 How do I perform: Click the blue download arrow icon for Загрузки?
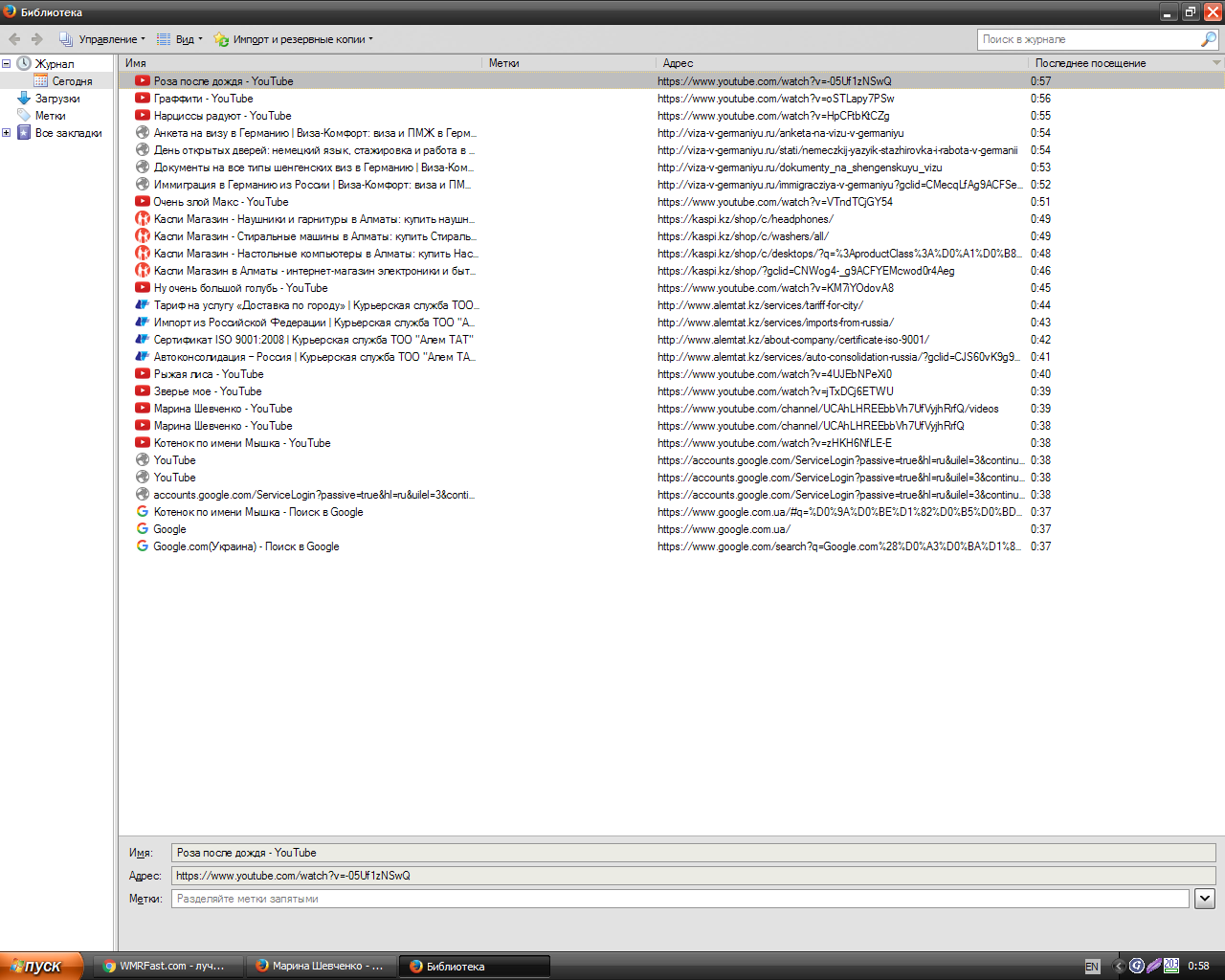[x=24, y=99]
